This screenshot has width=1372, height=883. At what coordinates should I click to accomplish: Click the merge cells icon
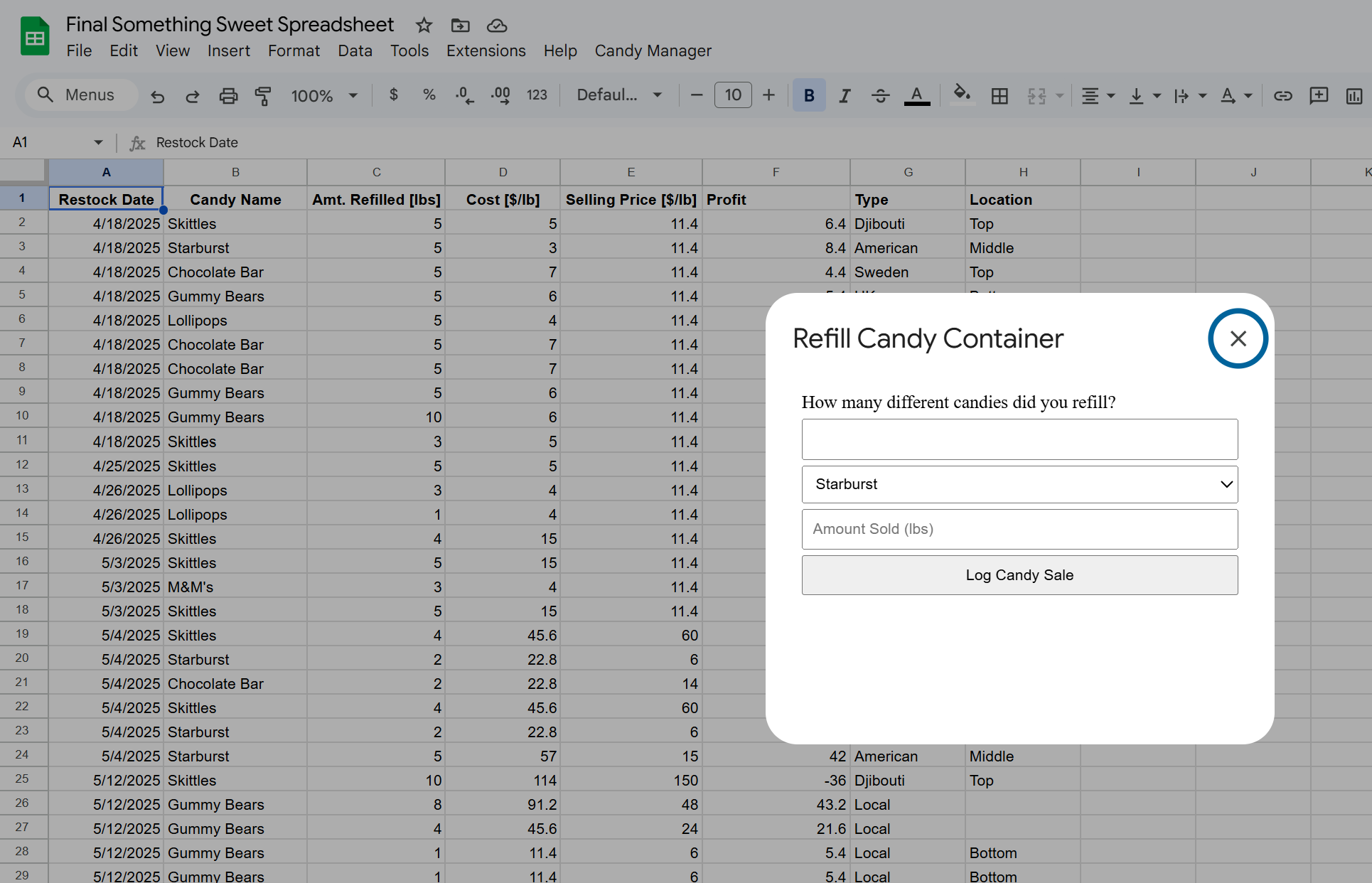click(1037, 95)
